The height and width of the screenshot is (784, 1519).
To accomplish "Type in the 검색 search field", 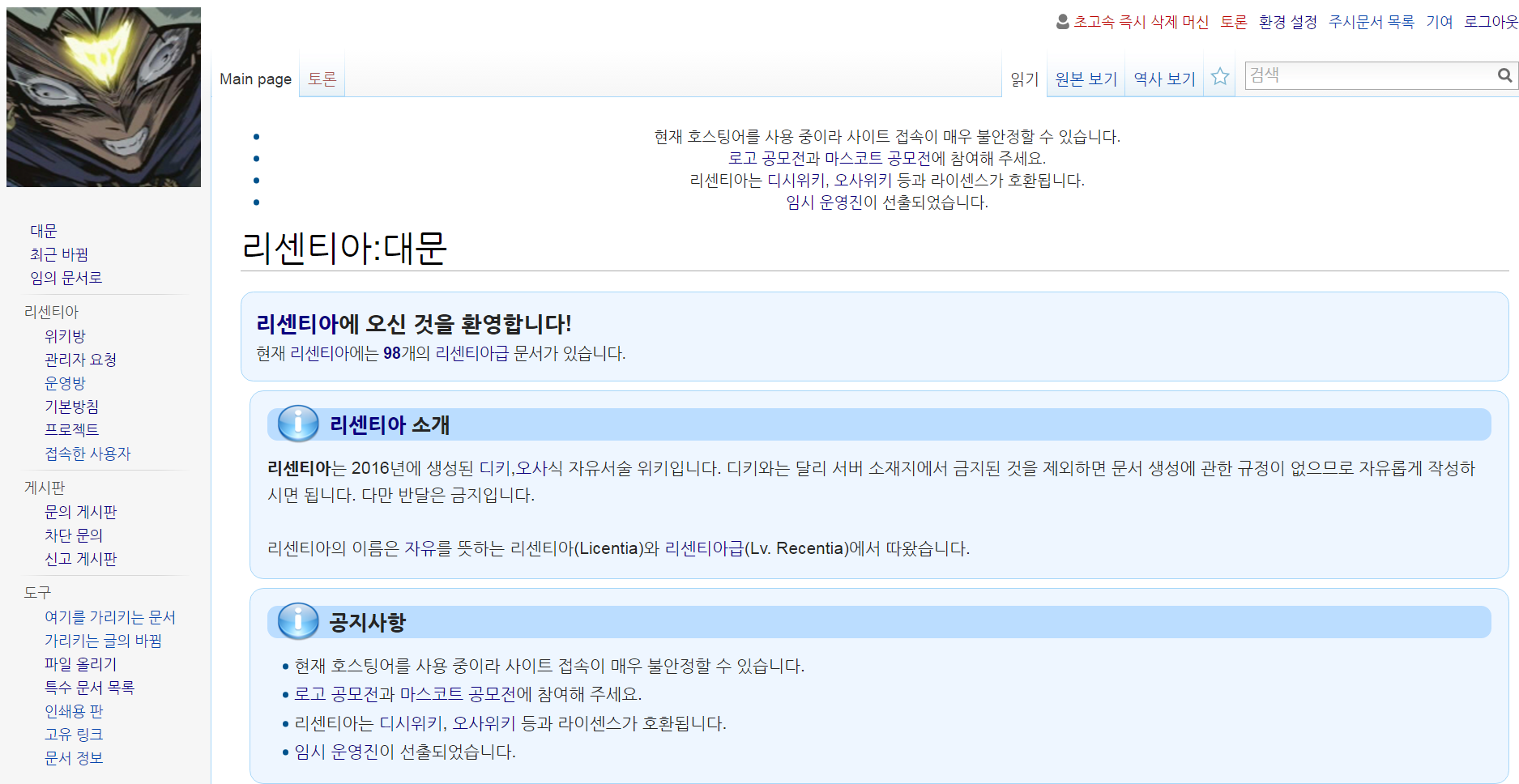I will 1369,75.
